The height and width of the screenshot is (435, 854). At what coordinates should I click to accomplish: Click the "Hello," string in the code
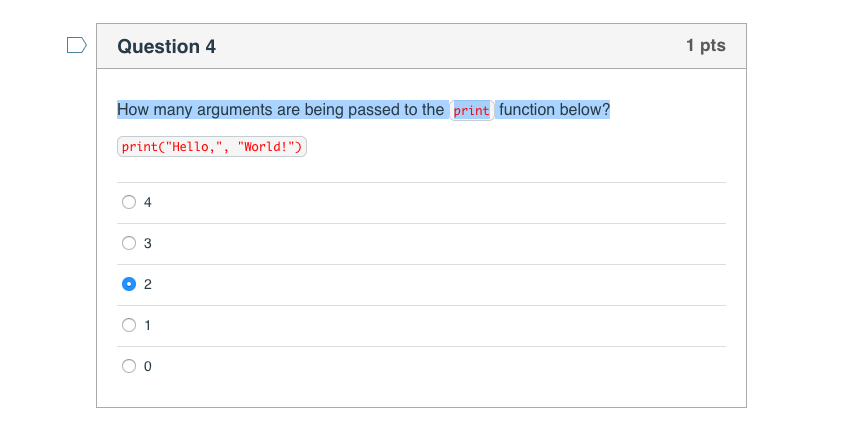coord(193,147)
